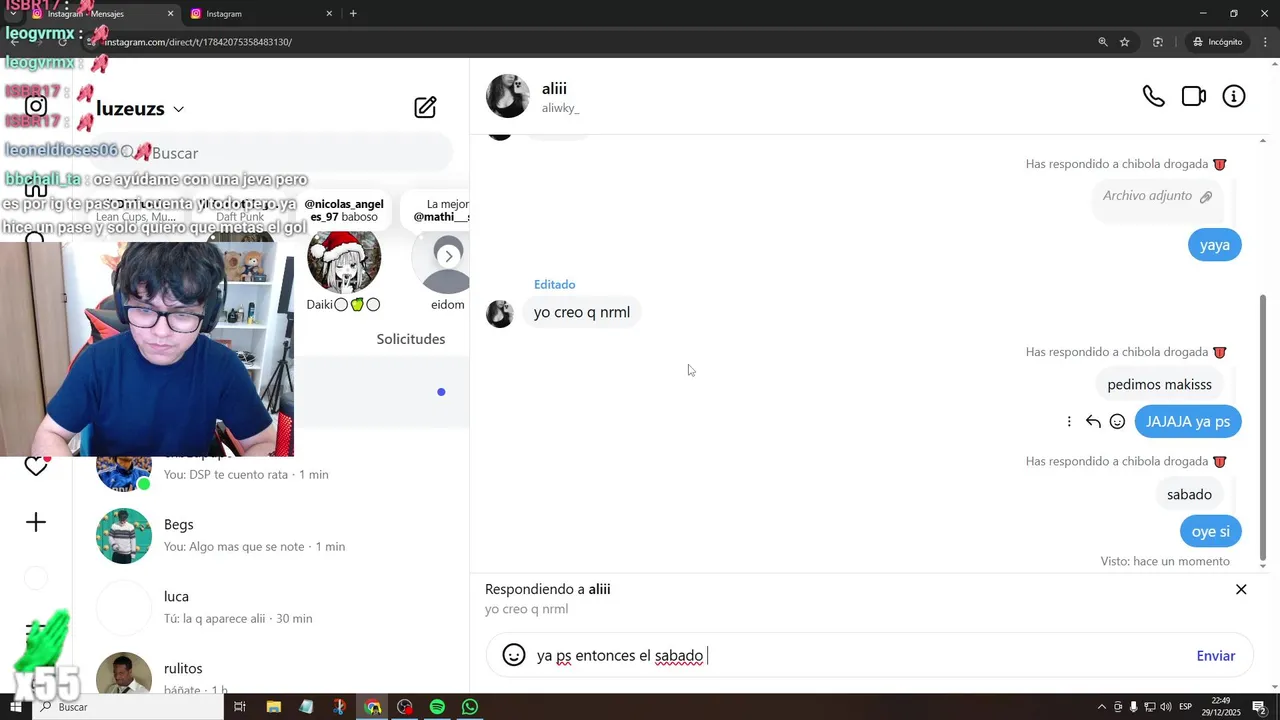Click the Chrome icon in the taskbar
This screenshot has width=1280, height=720.
(x=373, y=707)
